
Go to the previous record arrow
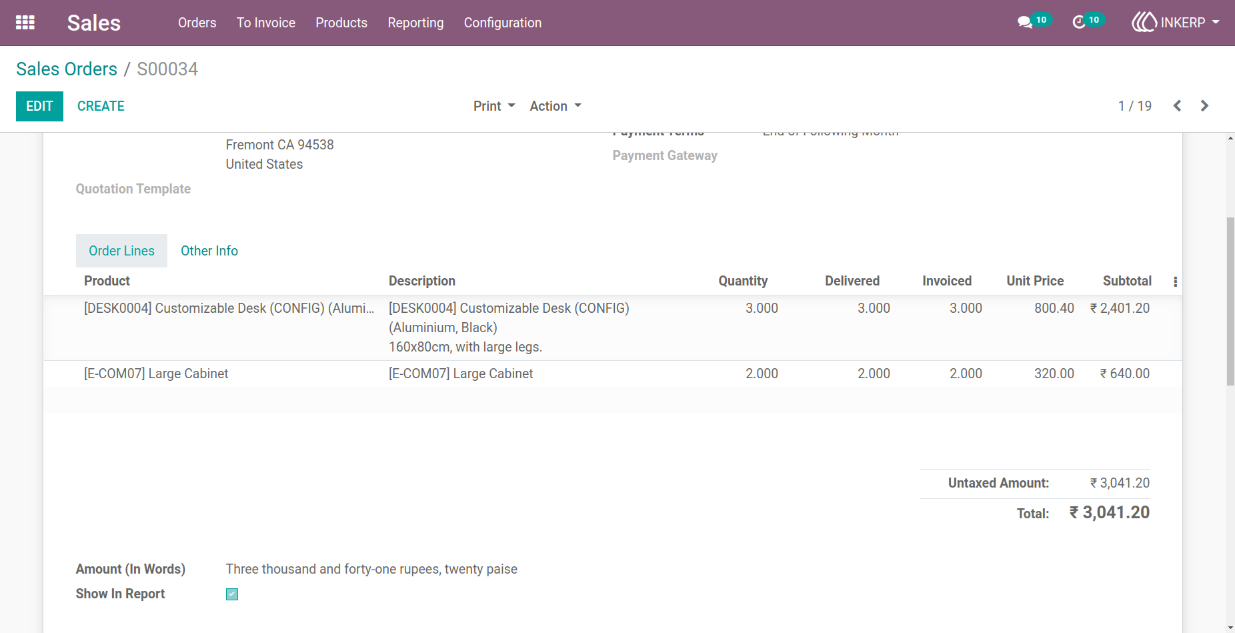point(1177,106)
